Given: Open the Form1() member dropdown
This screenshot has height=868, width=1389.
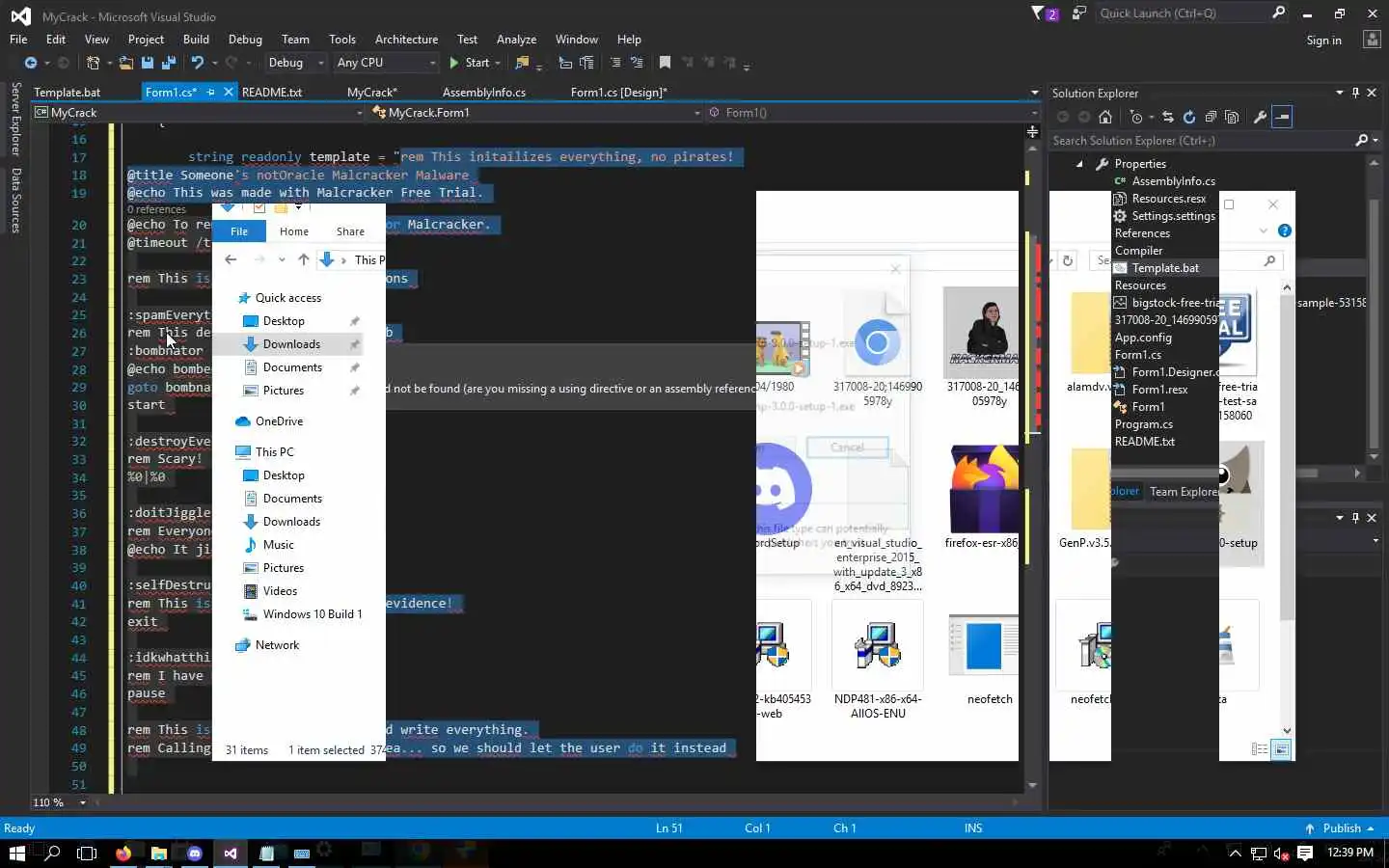Looking at the screenshot, I should (x=873, y=113).
